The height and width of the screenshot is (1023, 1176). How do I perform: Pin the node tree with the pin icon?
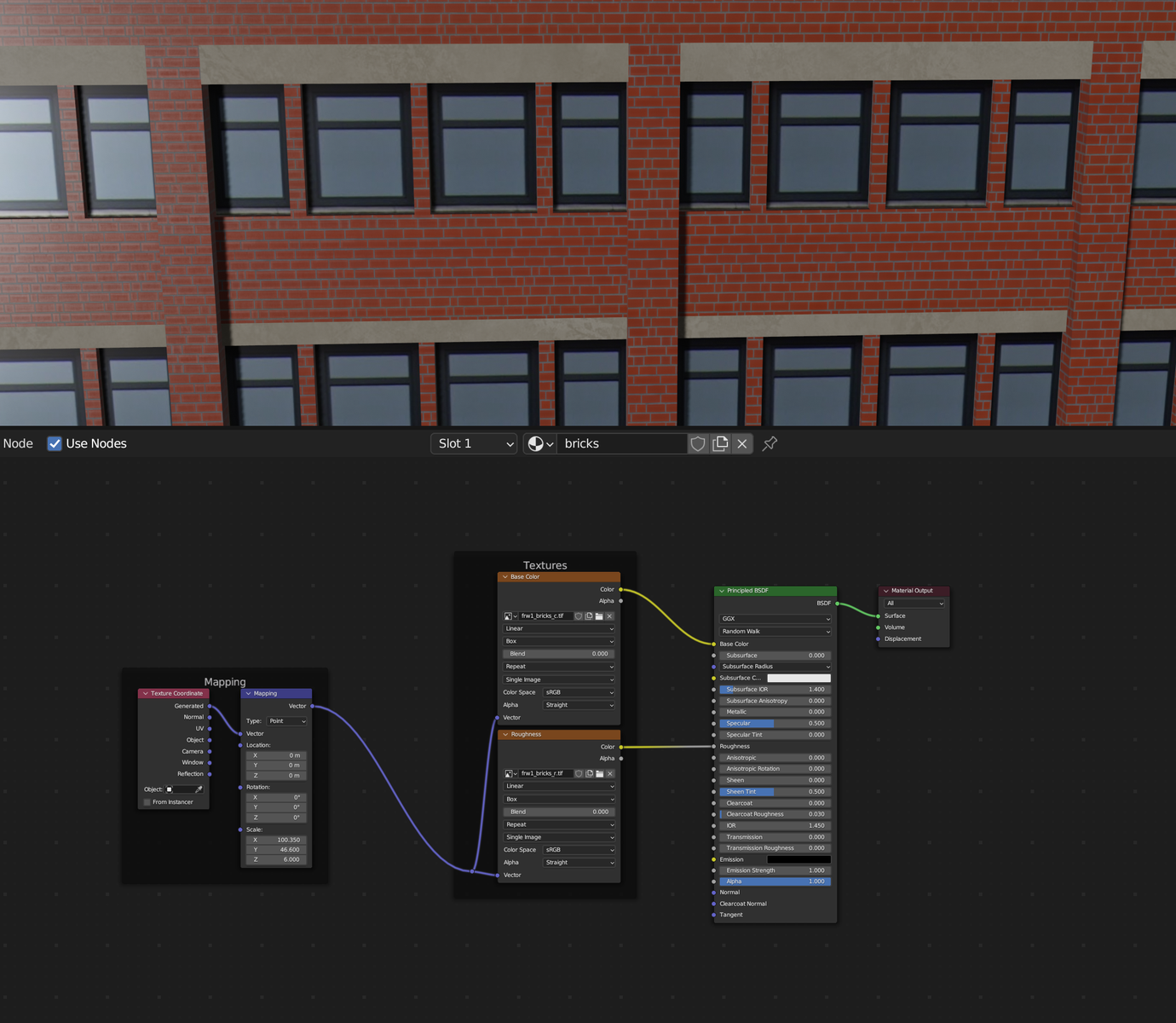tap(770, 443)
